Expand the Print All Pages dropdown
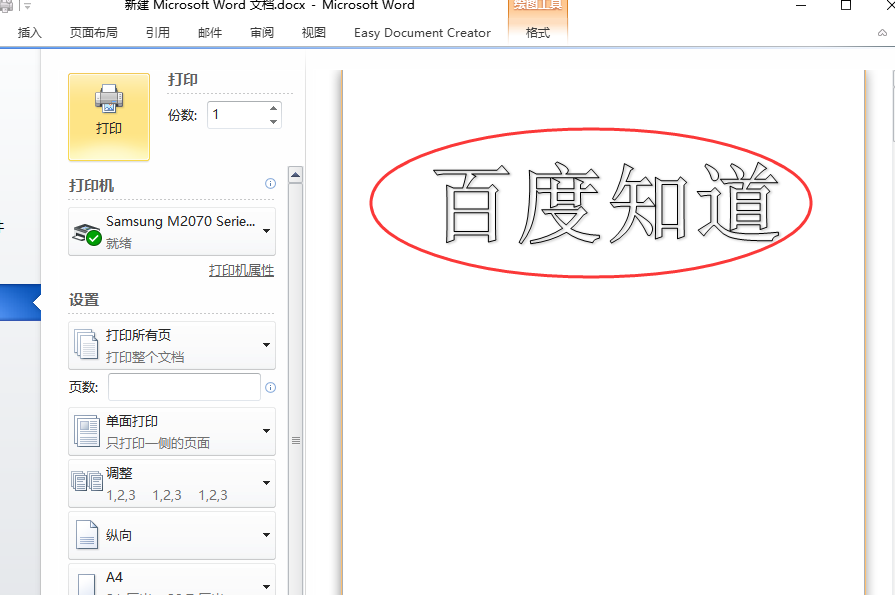 tap(172, 345)
